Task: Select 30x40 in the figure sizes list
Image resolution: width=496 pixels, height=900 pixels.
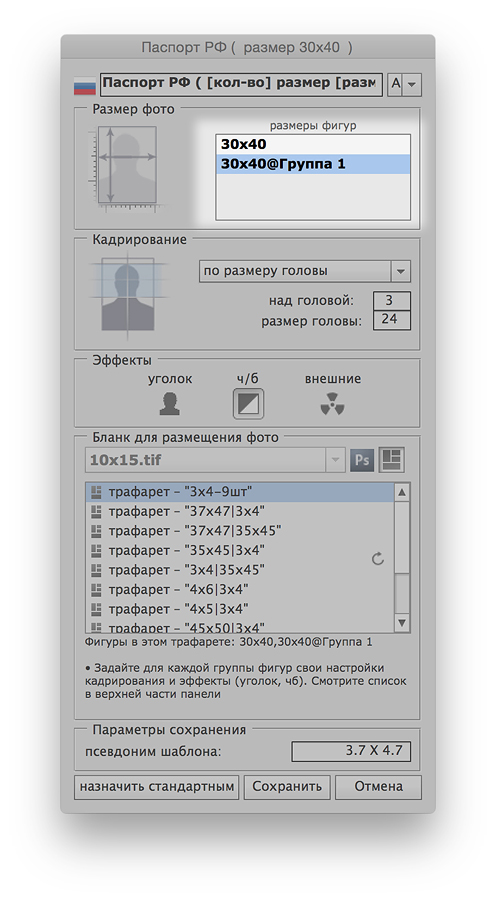Action: click(x=313, y=145)
